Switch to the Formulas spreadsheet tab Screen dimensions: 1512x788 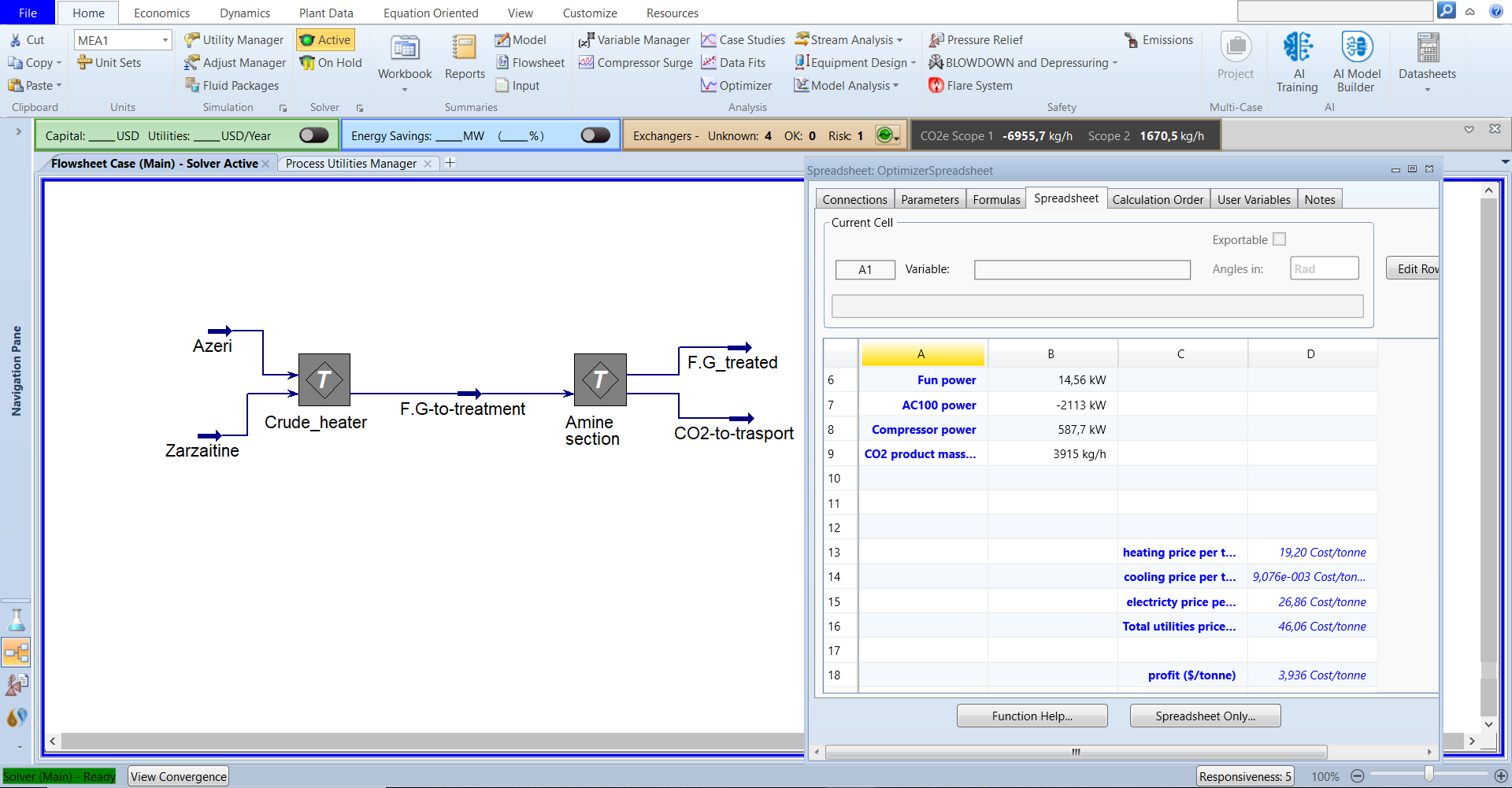[996, 200]
